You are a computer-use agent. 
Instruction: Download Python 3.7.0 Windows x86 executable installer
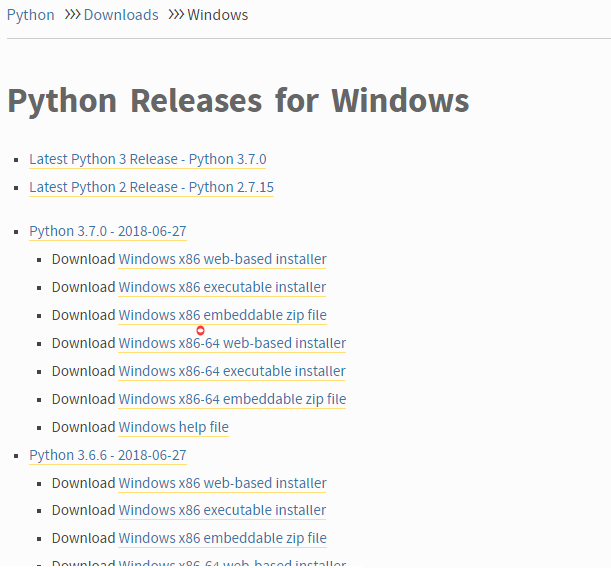tap(222, 287)
